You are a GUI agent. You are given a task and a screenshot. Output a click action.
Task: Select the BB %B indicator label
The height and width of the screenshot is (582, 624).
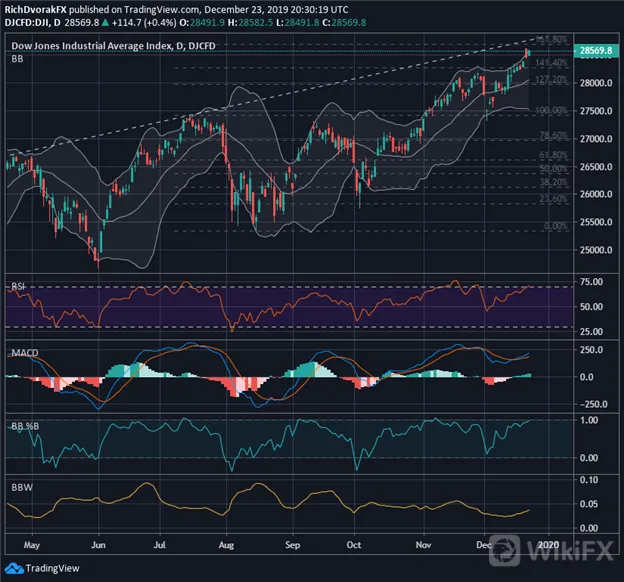pyautogui.click(x=25, y=426)
